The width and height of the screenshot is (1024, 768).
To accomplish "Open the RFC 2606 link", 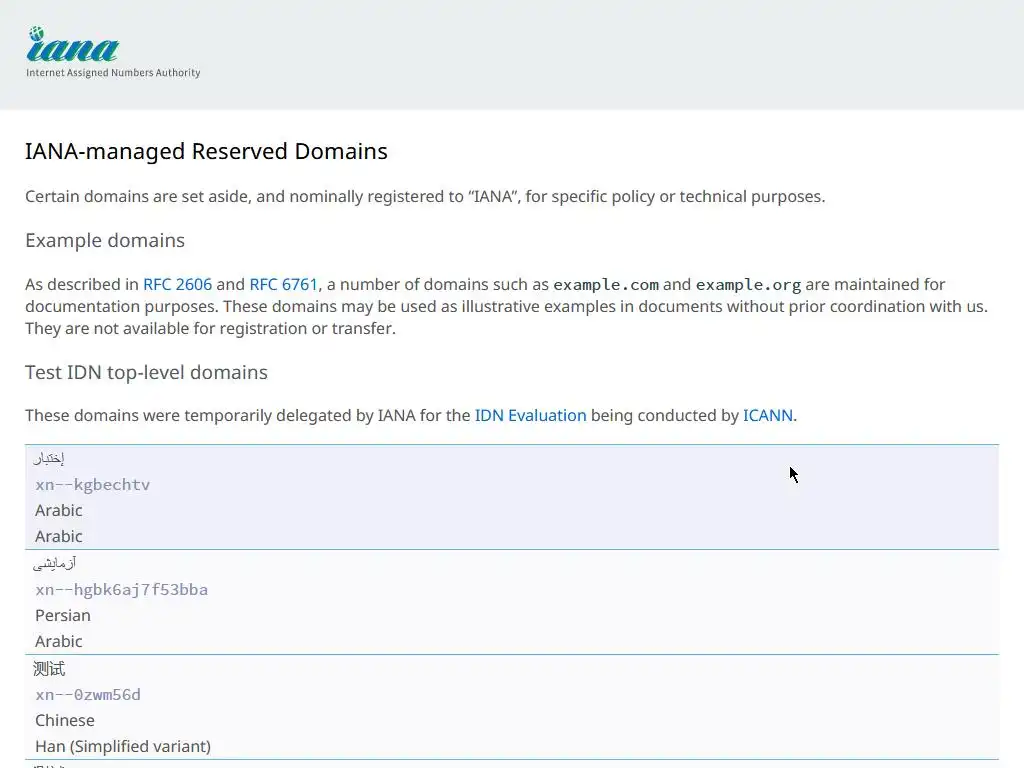I will click(177, 284).
